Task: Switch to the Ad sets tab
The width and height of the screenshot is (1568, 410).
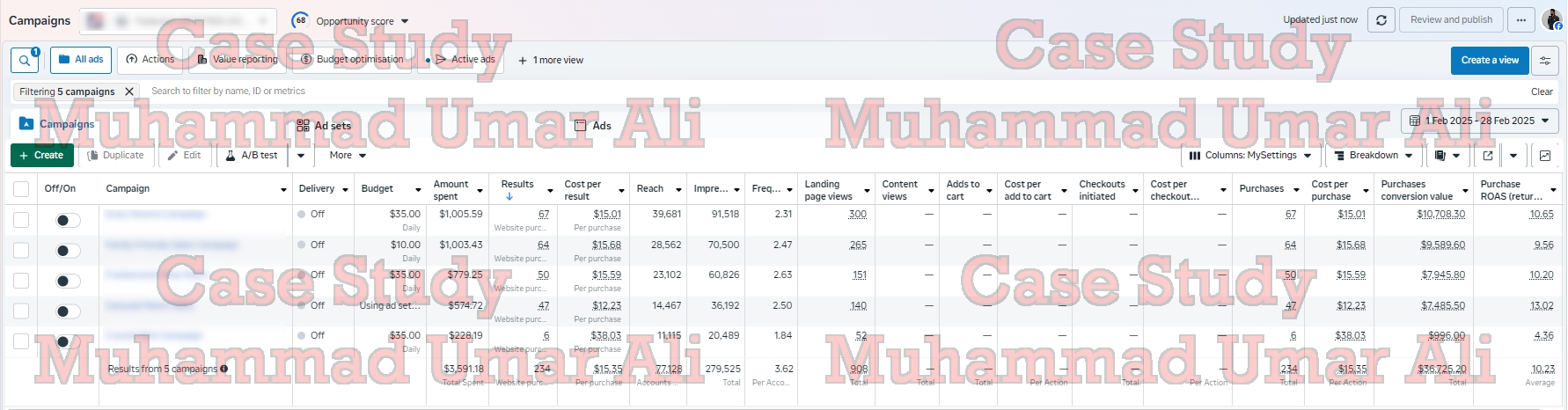Action: [324, 126]
